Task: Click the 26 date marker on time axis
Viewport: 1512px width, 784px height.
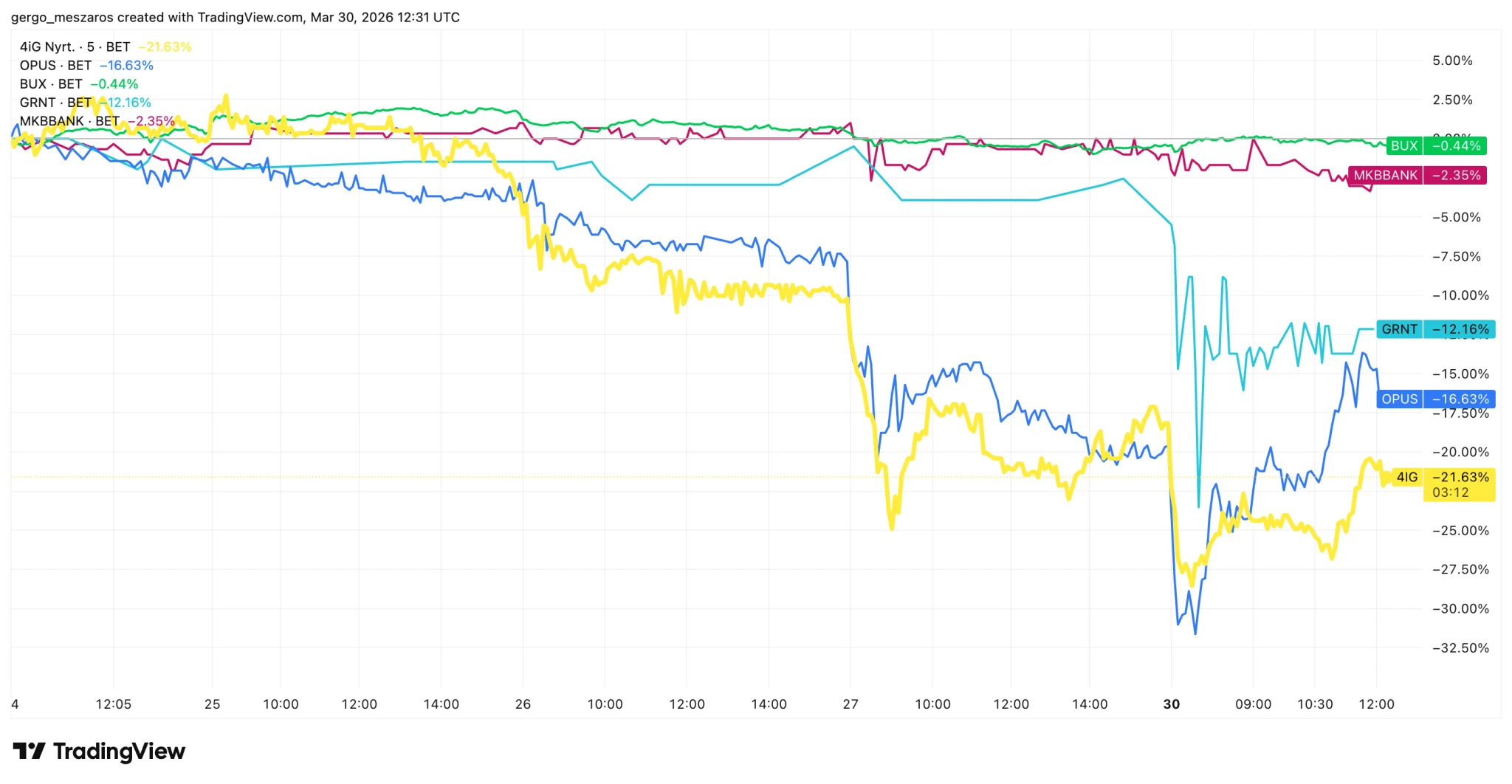Action: [x=523, y=704]
